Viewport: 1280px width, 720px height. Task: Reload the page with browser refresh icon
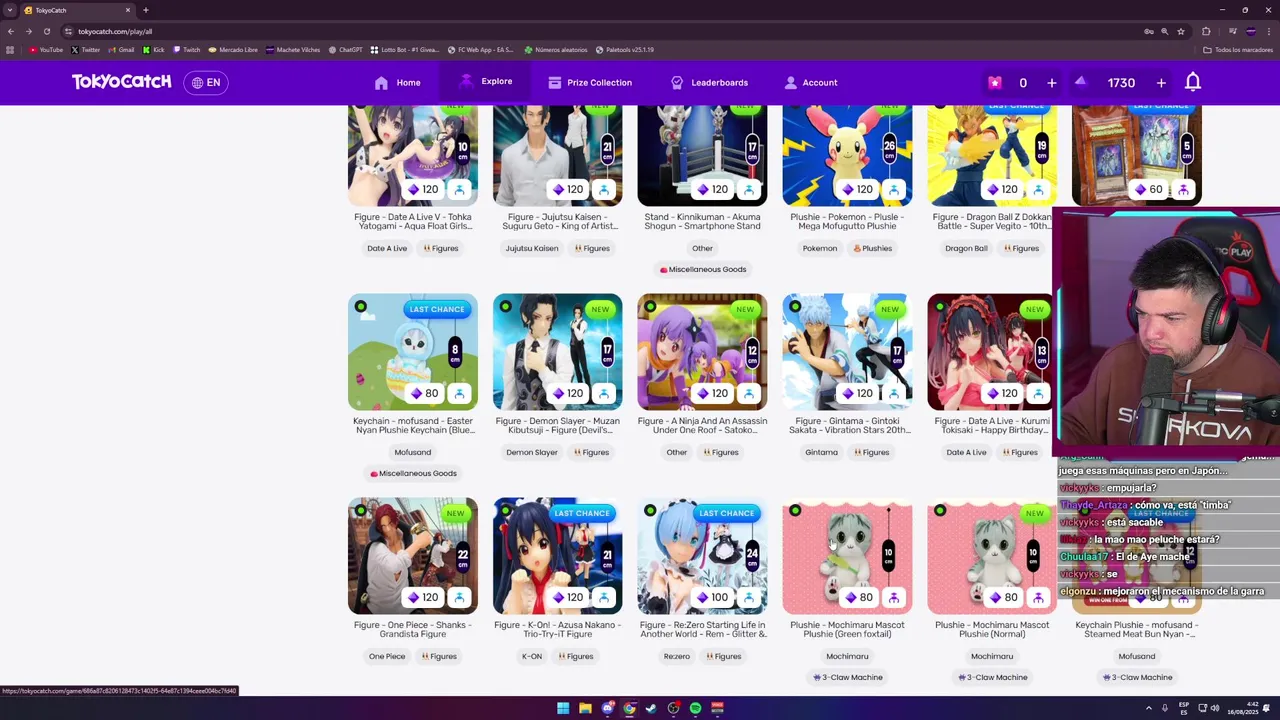[46, 31]
